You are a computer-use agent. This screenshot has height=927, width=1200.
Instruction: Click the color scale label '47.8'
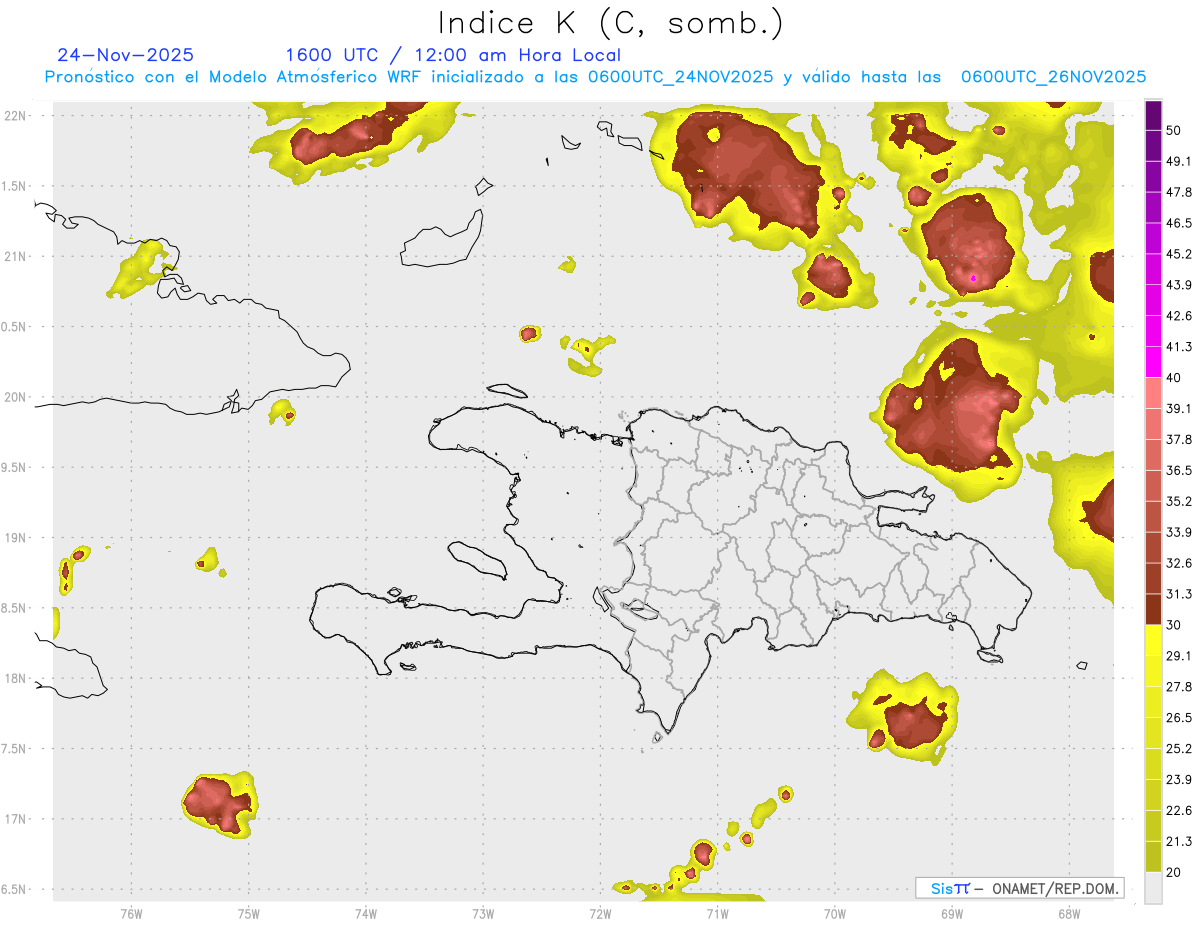pos(1179,192)
